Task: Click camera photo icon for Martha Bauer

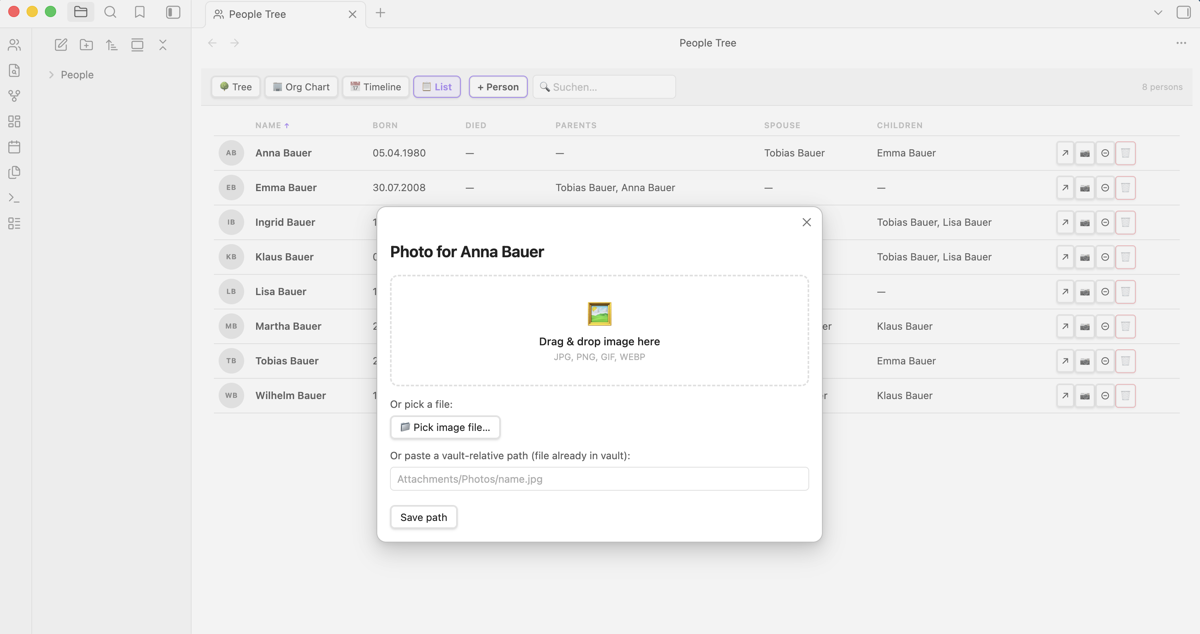Action: [1085, 326]
